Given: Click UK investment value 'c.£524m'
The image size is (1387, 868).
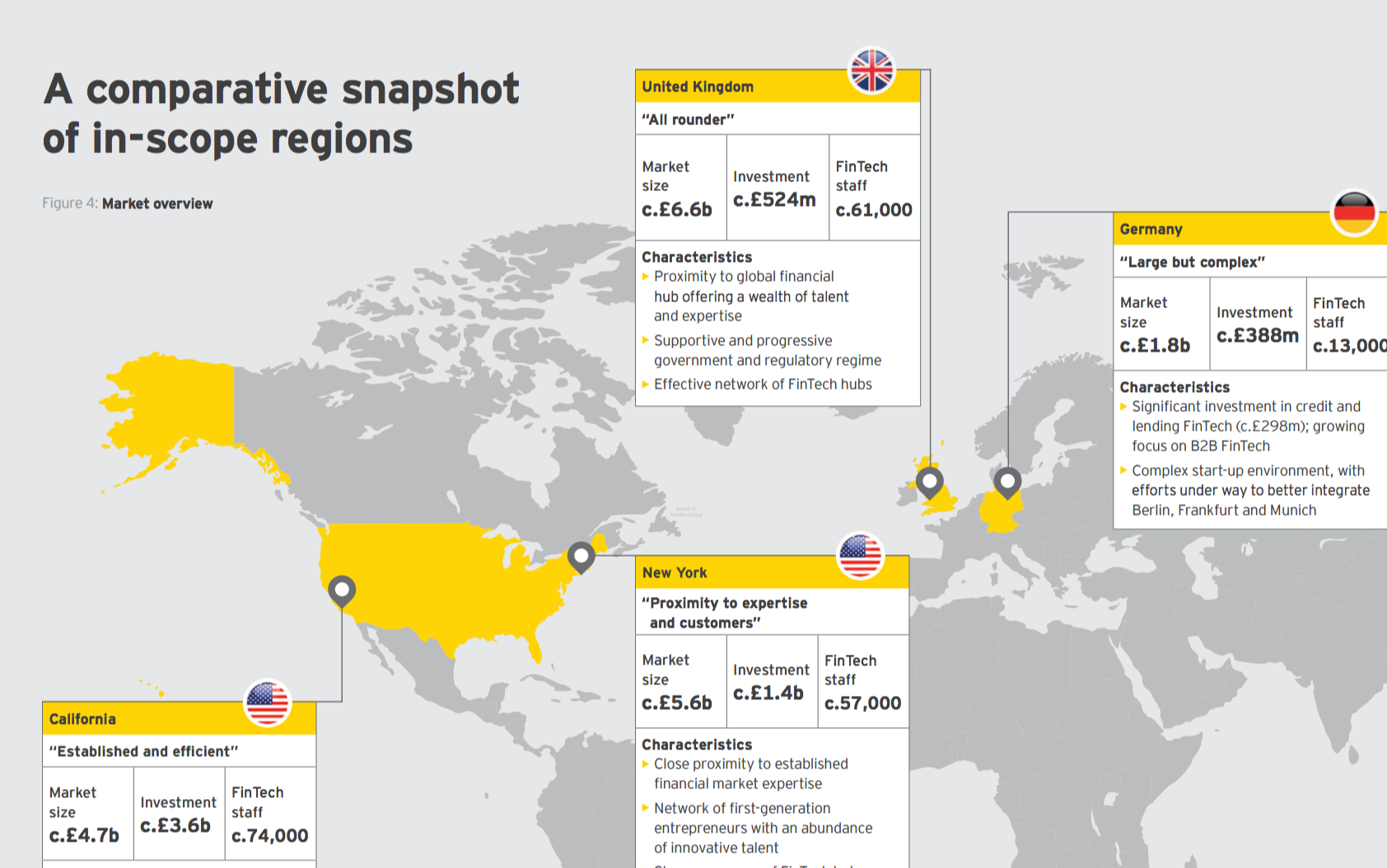Looking at the screenshot, I should pyautogui.click(x=774, y=200).
